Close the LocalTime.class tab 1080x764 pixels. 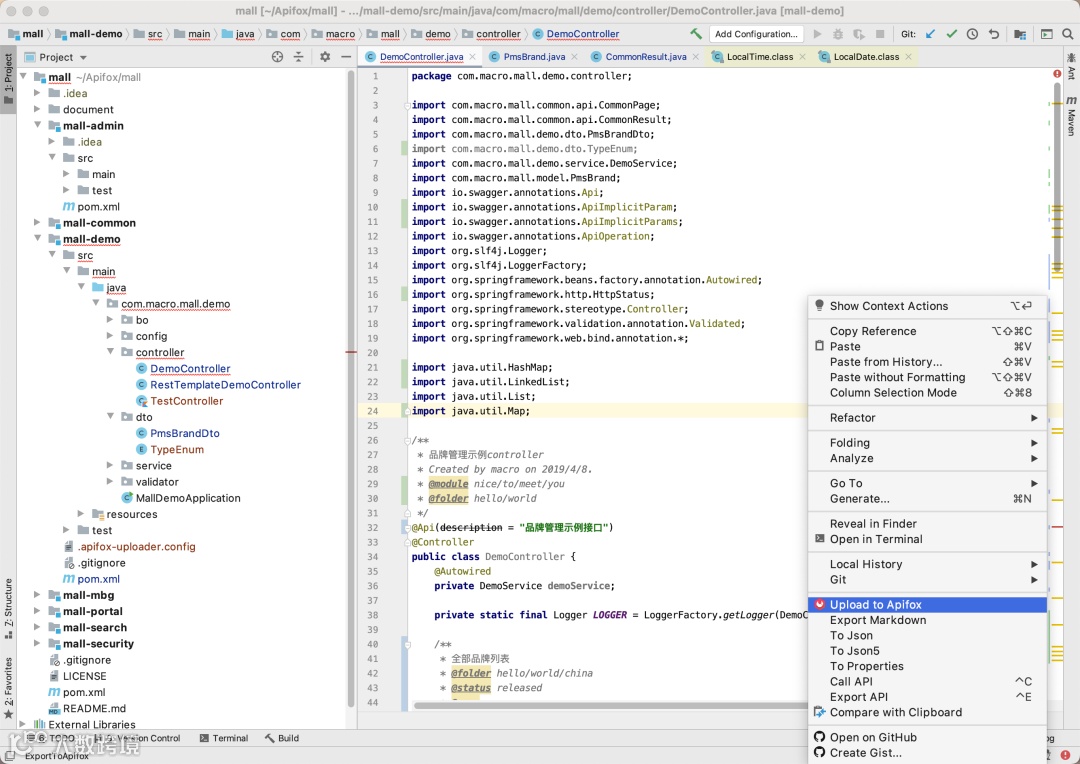tap(804, 57)
